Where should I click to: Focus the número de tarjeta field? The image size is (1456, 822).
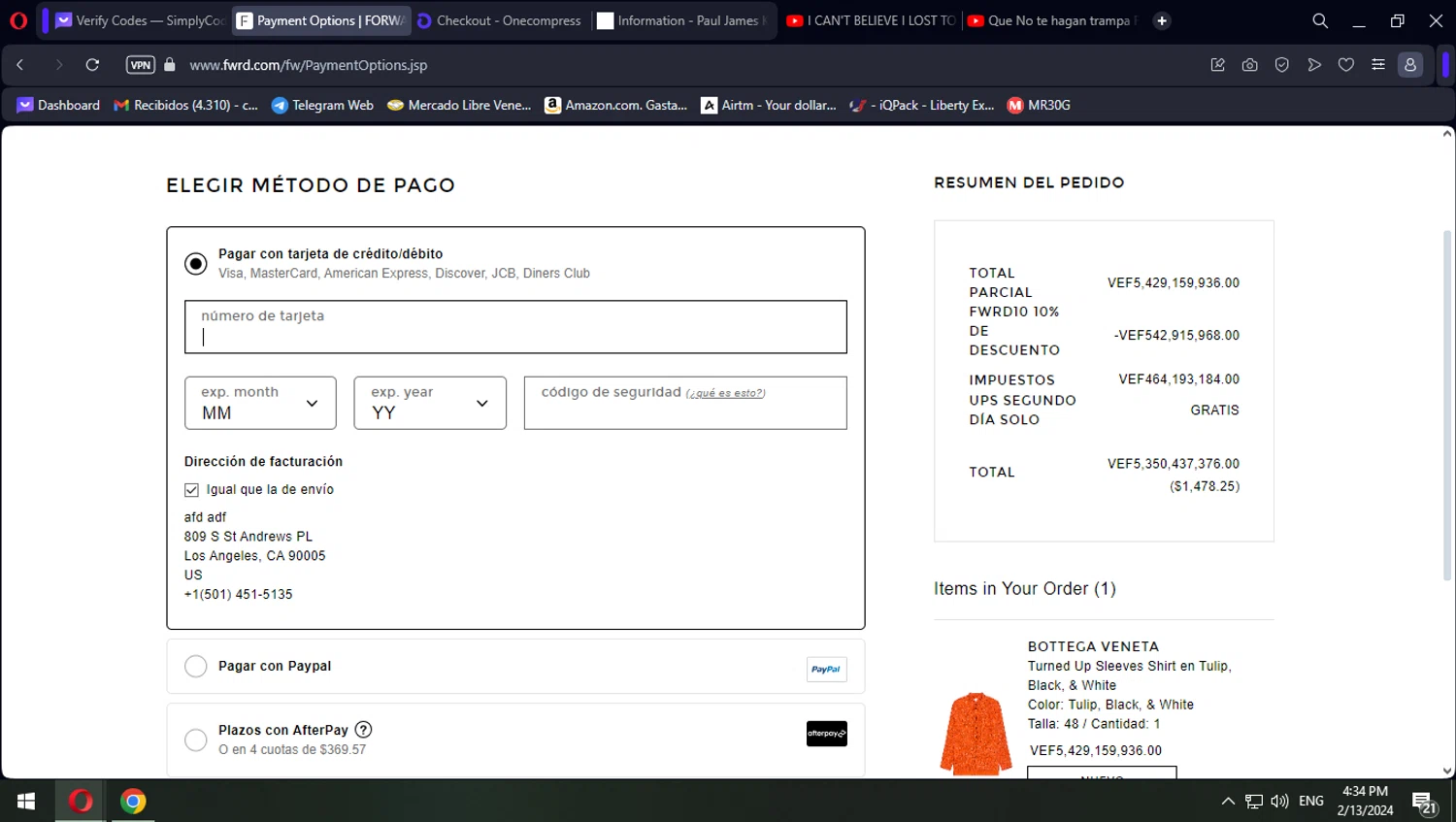pos(515,327)
